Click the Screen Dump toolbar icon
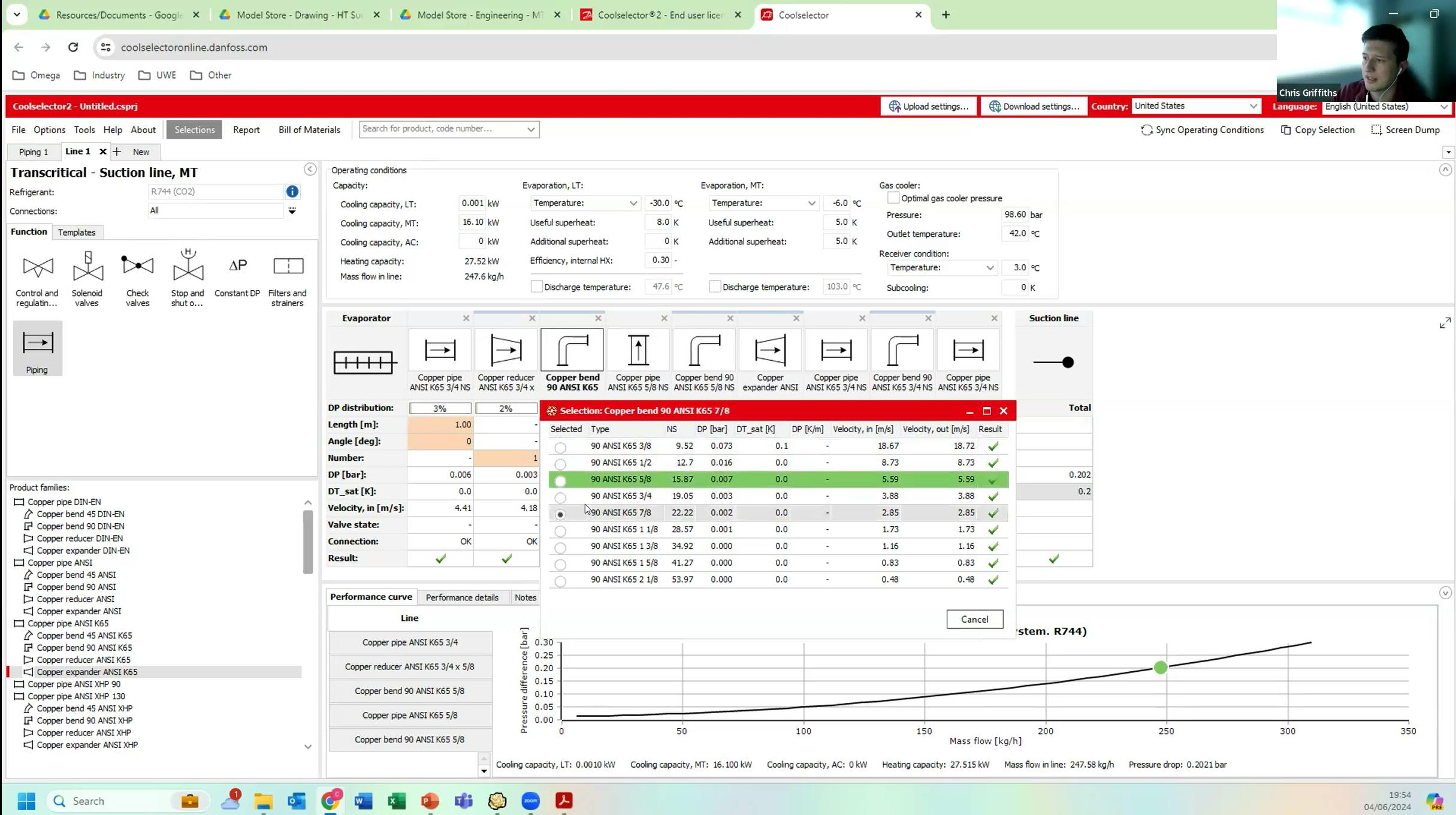Screen dimensions: 1456x815 (x=1406, y=129)
